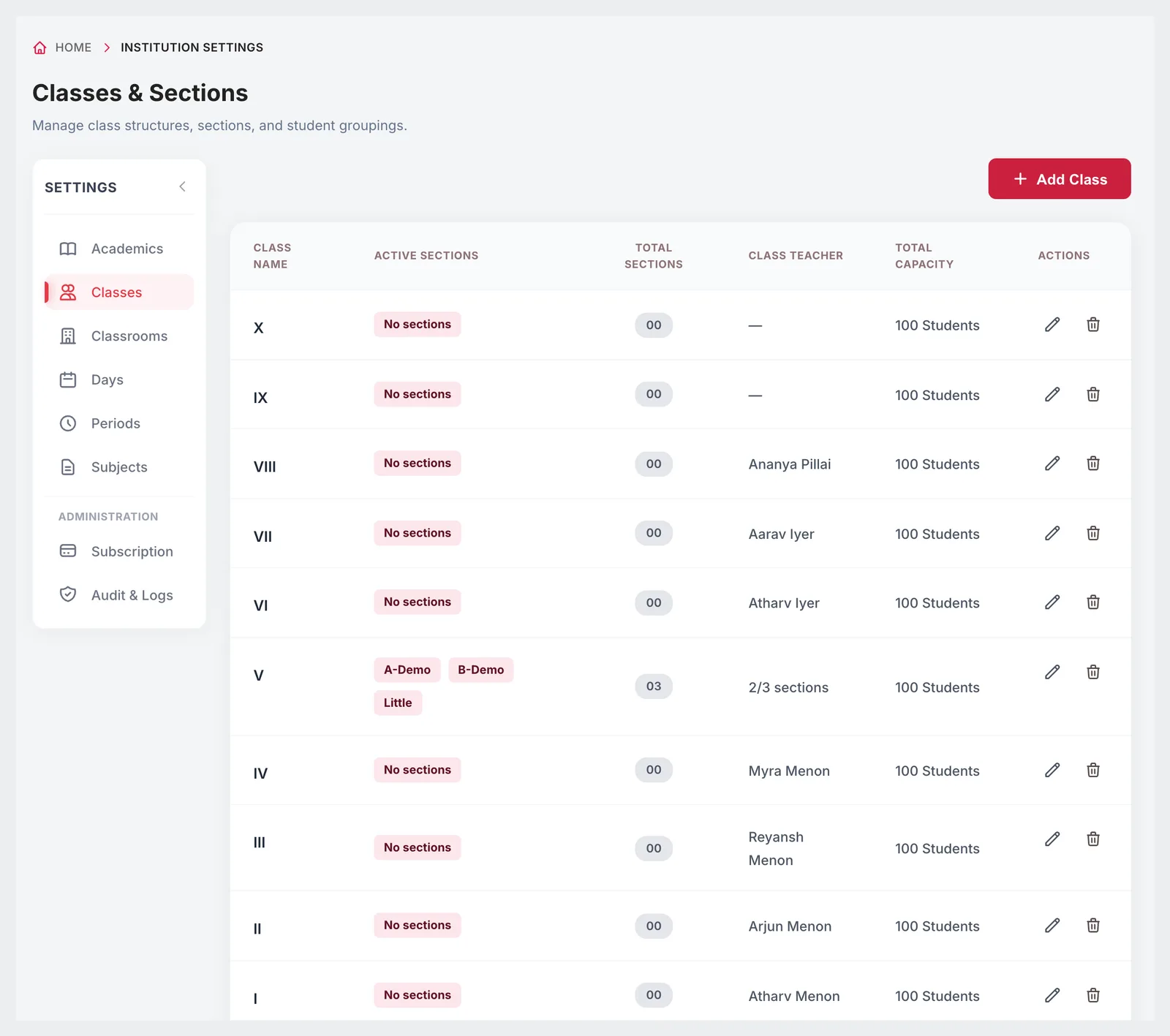Image resolution: width=1170 pixels, height=1036 pixels.
Task: Click the A-Demo section tag
Action: (407, 670)
